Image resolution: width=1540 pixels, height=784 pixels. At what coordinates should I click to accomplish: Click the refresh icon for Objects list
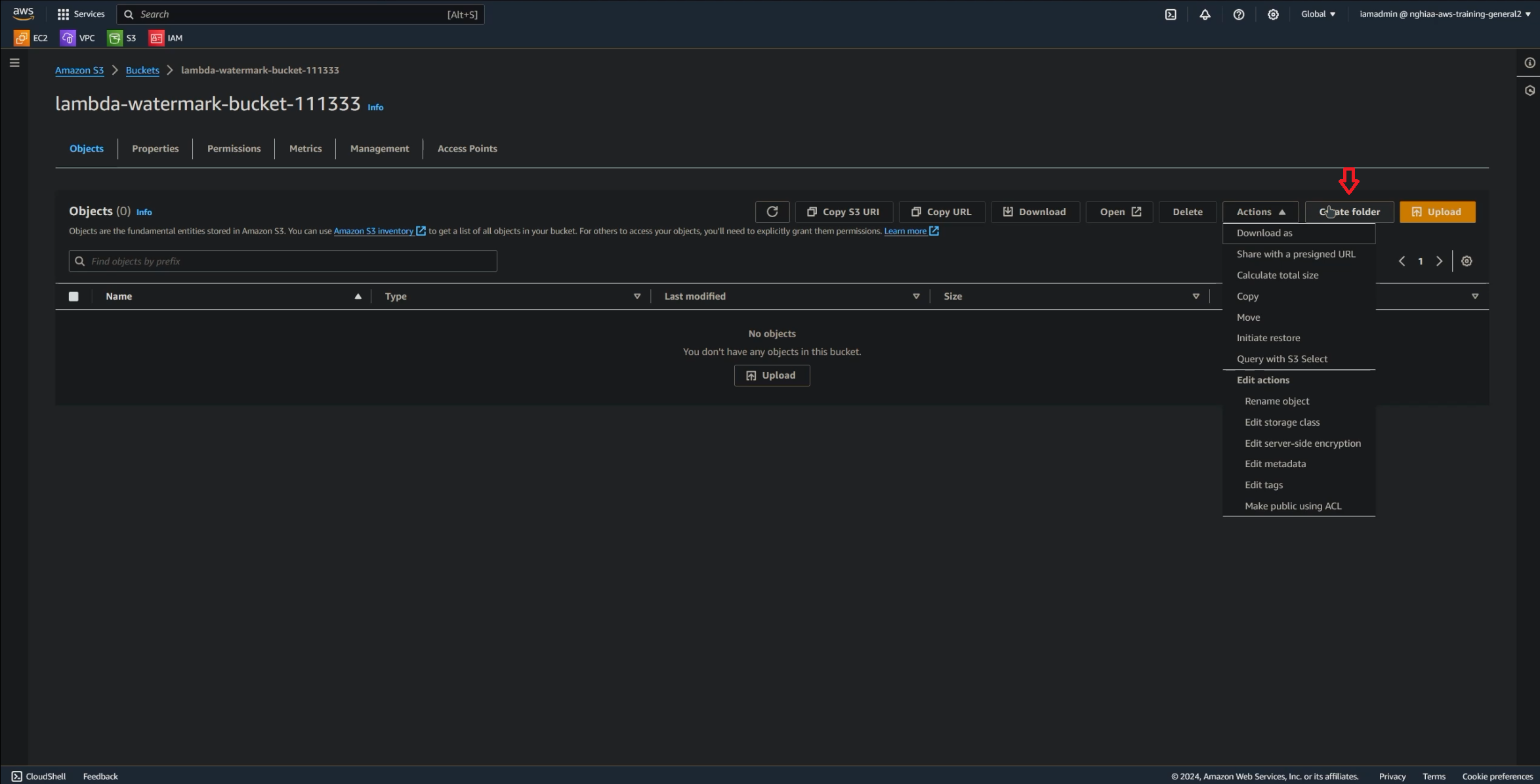(772, 211)
